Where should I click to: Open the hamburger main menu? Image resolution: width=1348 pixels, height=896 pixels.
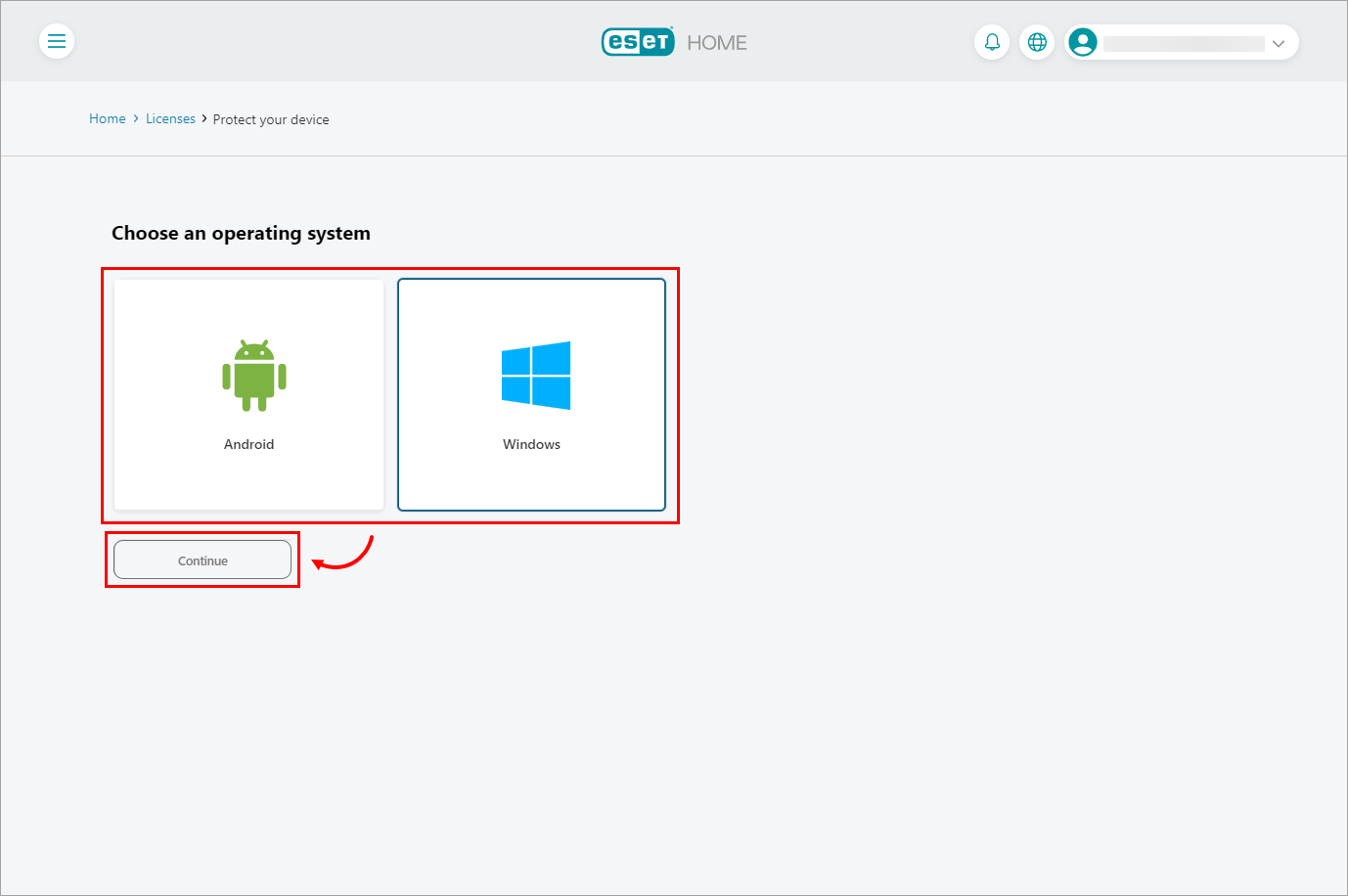click(57, 41)
